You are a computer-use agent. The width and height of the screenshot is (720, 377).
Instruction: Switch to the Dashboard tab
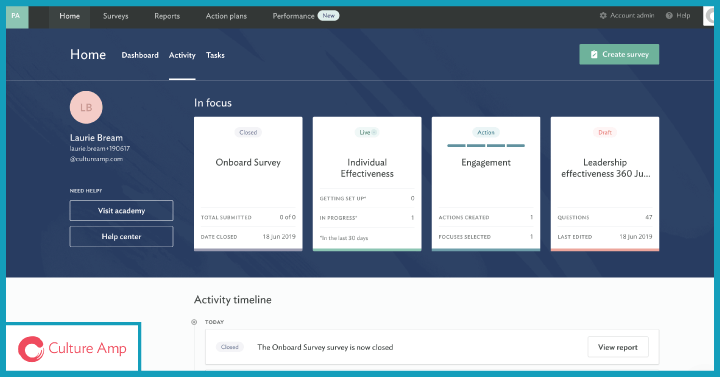tap(140, 55)
